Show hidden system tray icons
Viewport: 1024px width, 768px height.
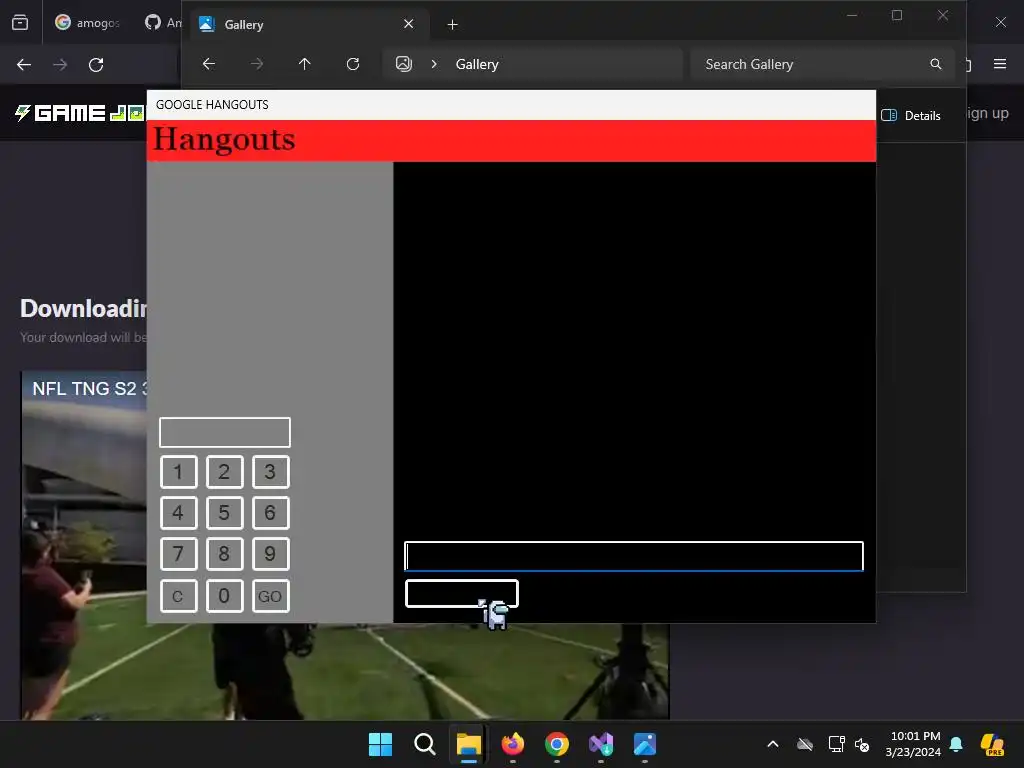[x=773, y=744]
